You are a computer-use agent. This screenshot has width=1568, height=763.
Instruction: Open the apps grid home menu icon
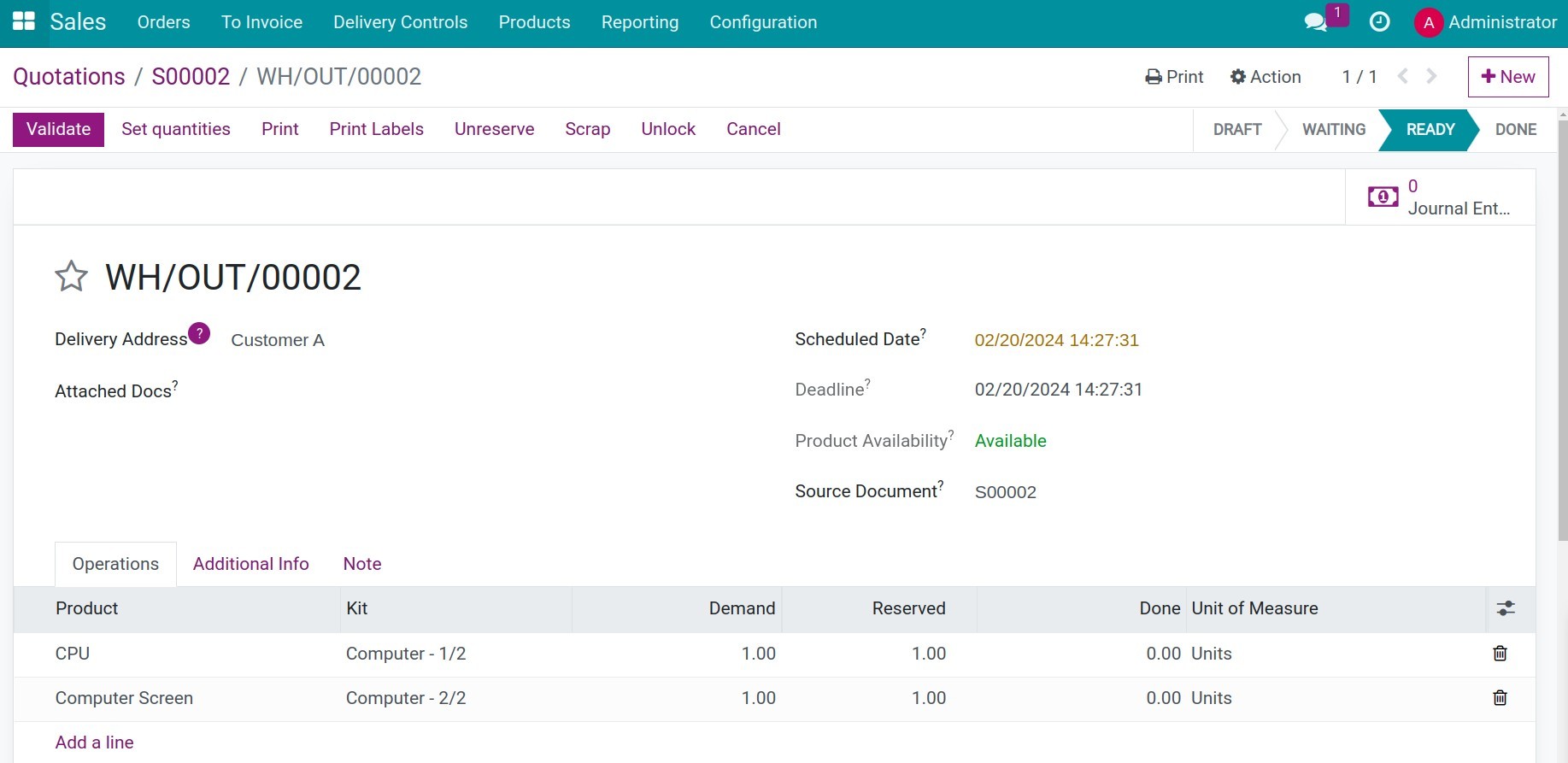[x=24, y=22]
